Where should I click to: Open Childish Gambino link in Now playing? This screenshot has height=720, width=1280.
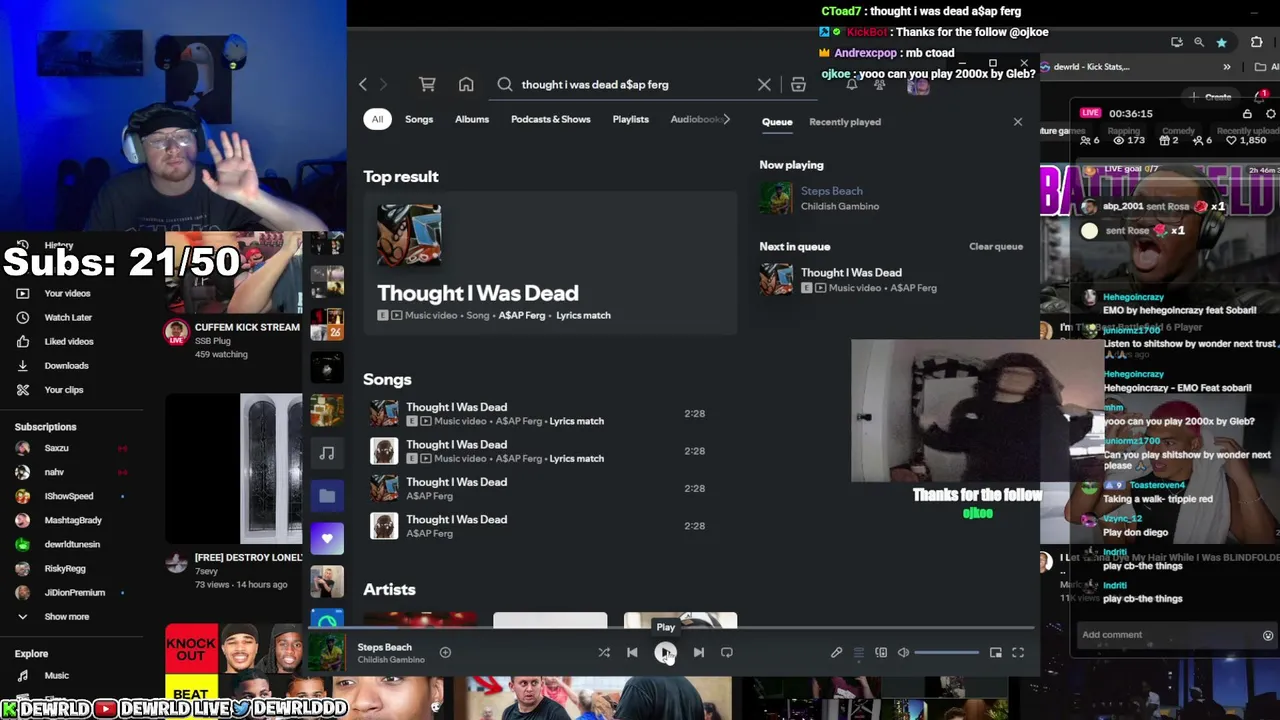click(840, 206)
